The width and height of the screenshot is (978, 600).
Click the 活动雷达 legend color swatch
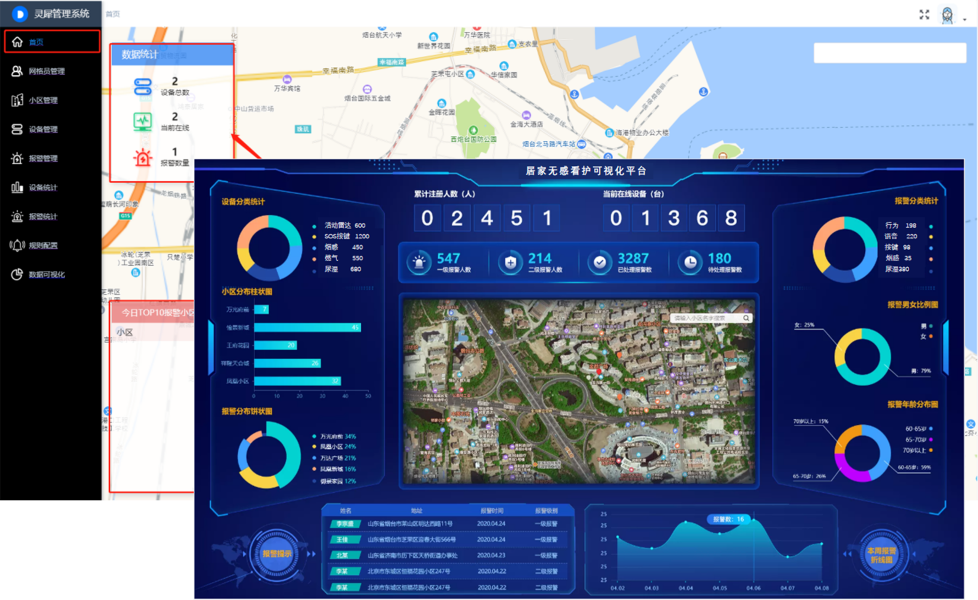pyautogui.click(x=314, y=226)
